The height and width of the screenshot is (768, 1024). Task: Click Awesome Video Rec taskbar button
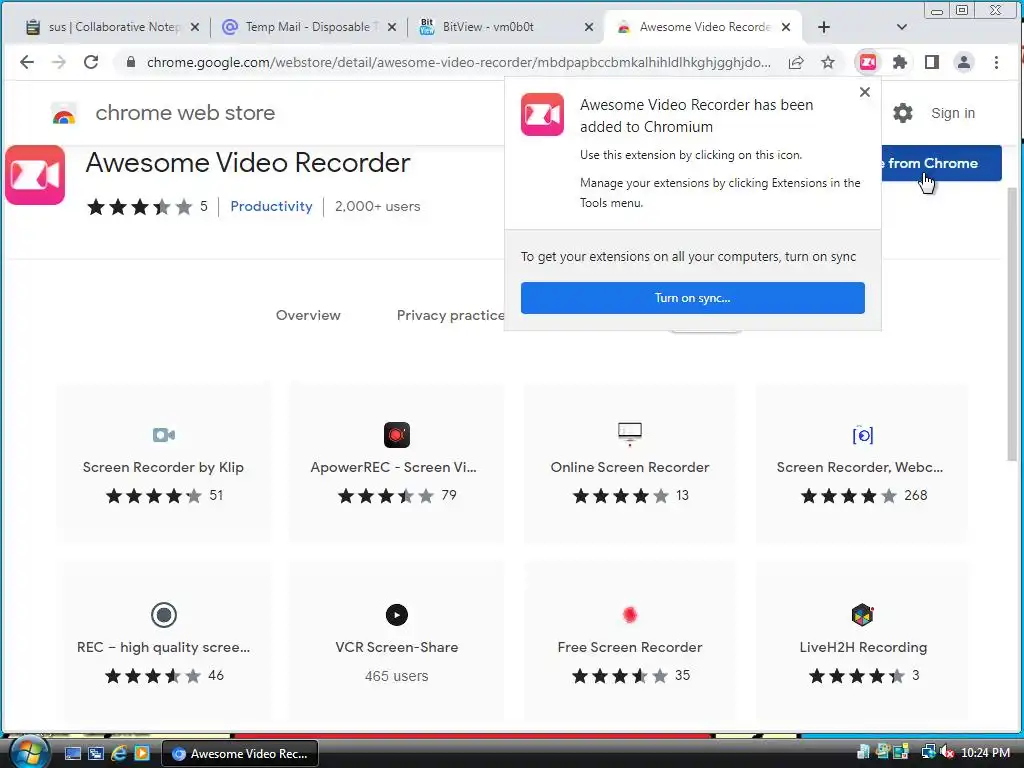click(x=240, y=754)
